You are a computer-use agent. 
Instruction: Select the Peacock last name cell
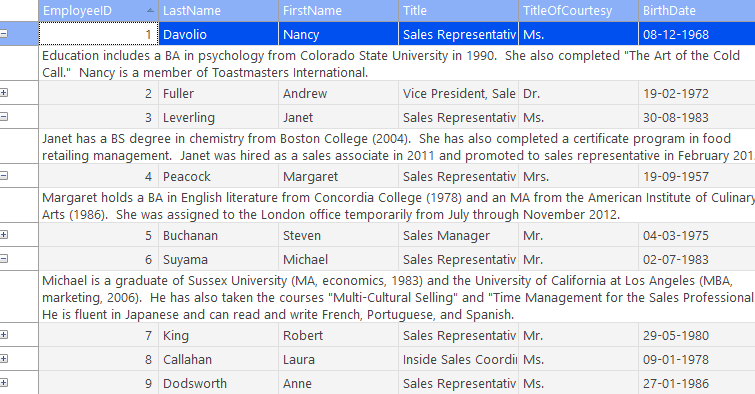click(x=219, y=176)
